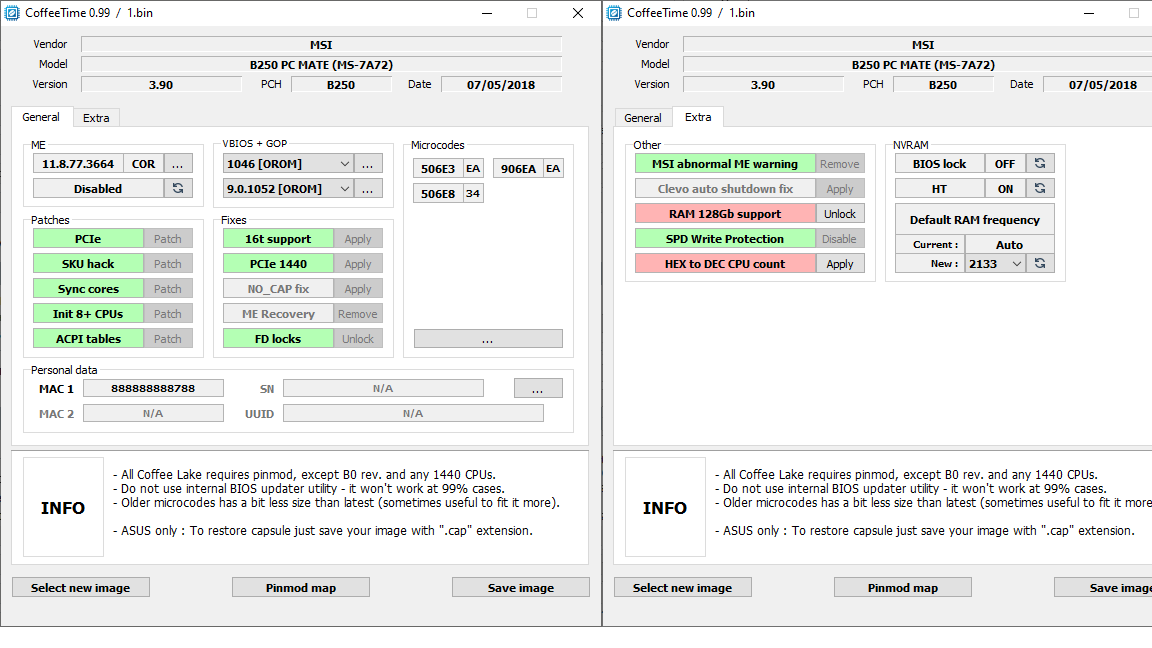Click Patch button for Init 8+ CPUs
The height and width of the screenshot is (648, 1152).
(168, 314)
